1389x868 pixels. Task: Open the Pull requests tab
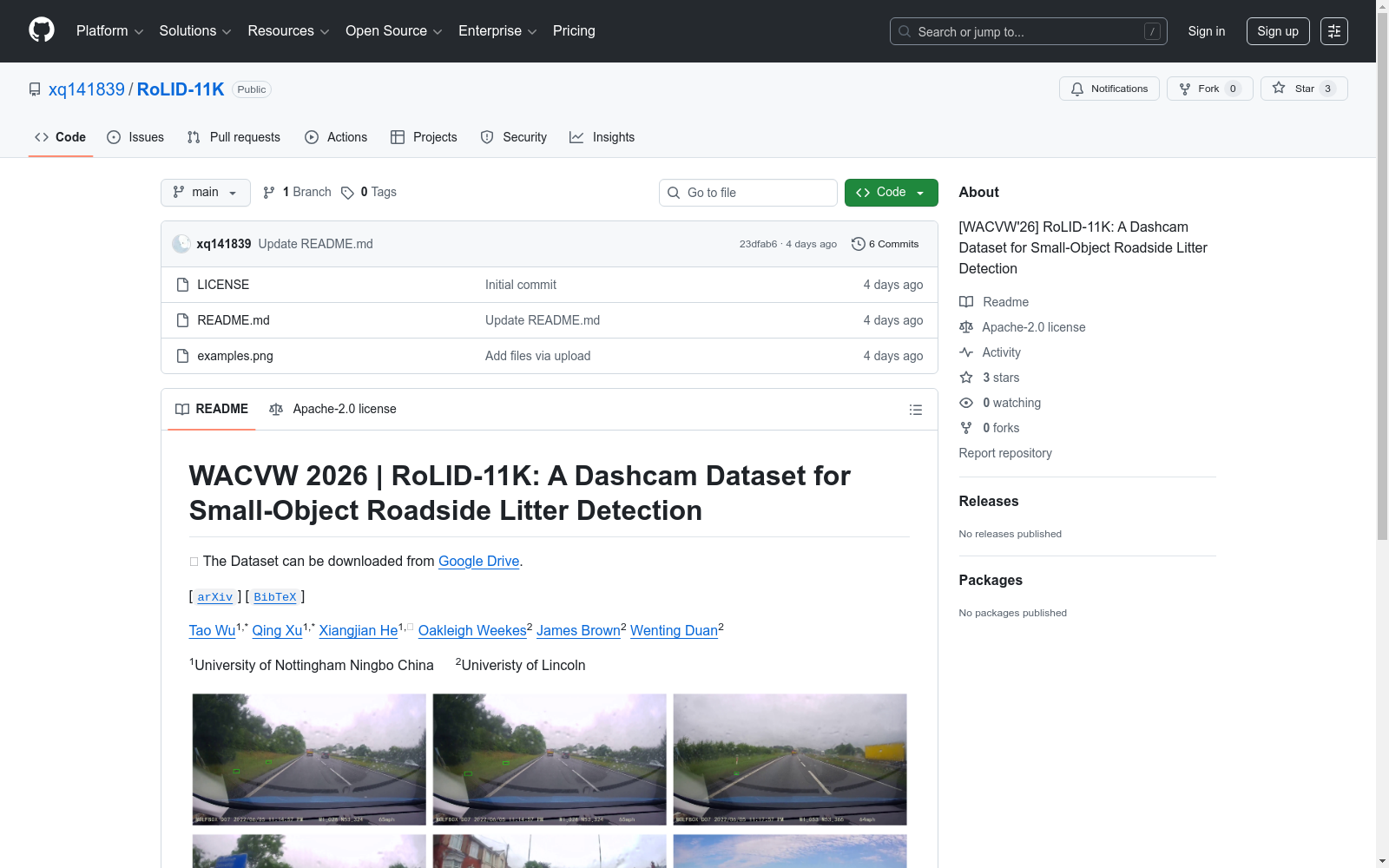pyautogui.click(x=234, y=137)
